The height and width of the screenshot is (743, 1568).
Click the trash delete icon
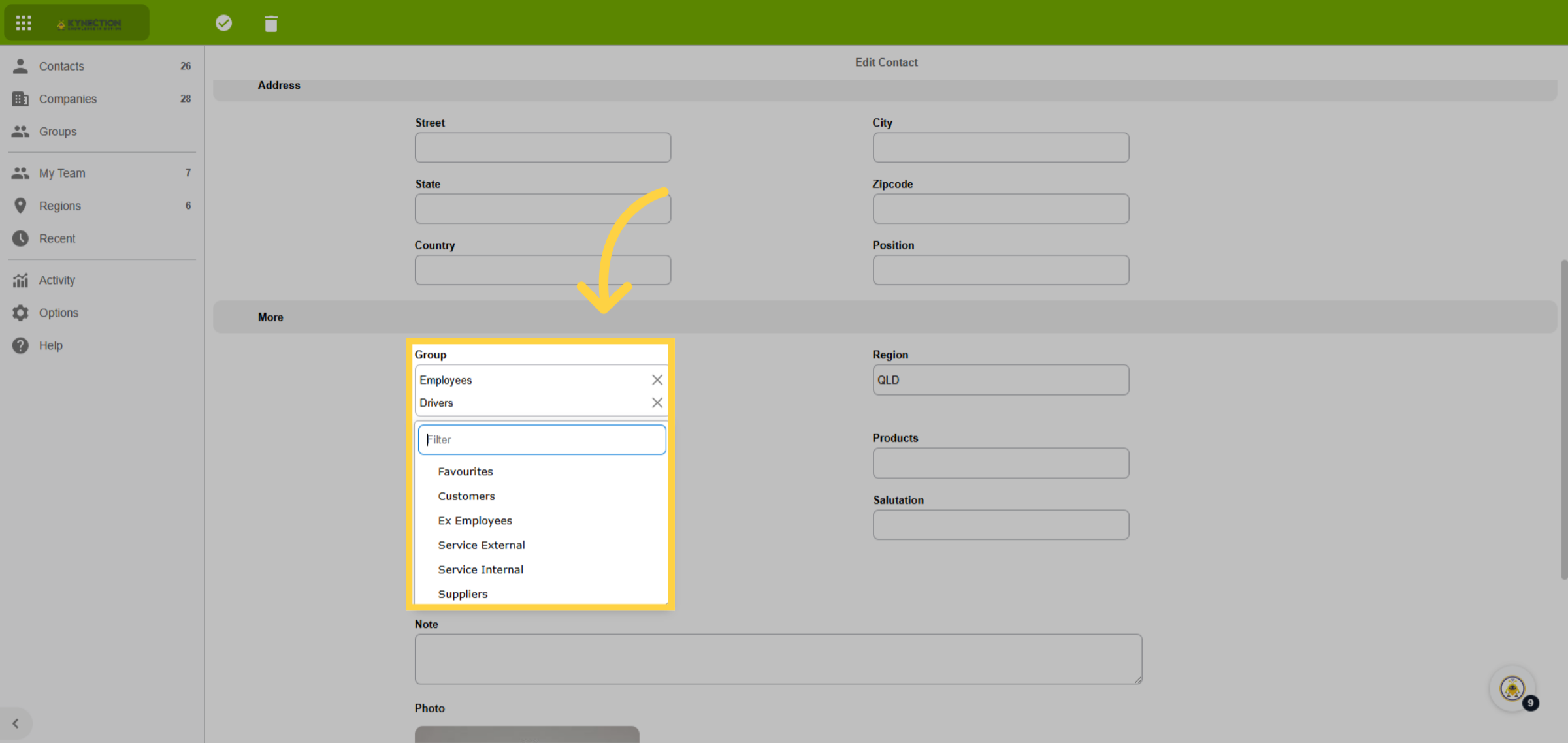(271, 24)
